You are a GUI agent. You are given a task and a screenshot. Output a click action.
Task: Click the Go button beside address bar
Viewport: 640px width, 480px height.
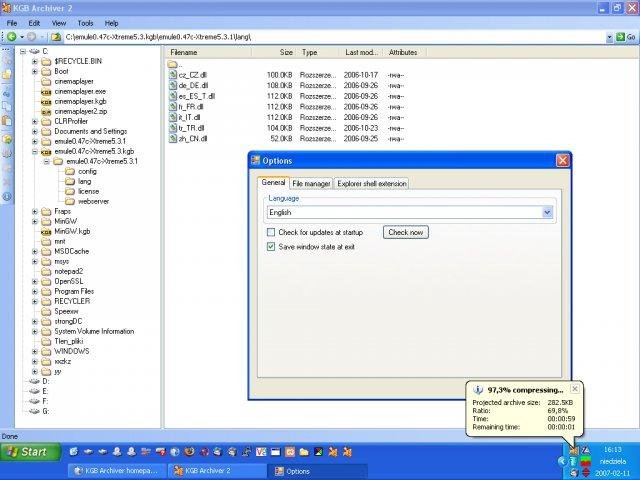[x=626, y=37]
